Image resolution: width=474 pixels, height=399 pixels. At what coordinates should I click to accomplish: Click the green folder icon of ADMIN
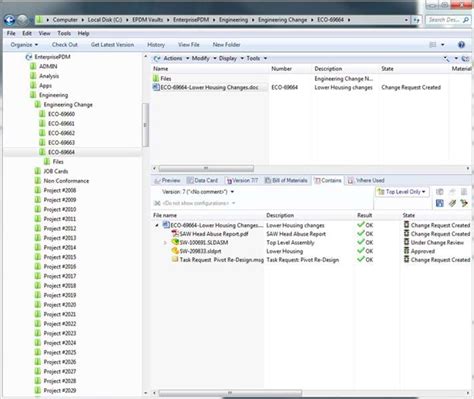point(33,66)
